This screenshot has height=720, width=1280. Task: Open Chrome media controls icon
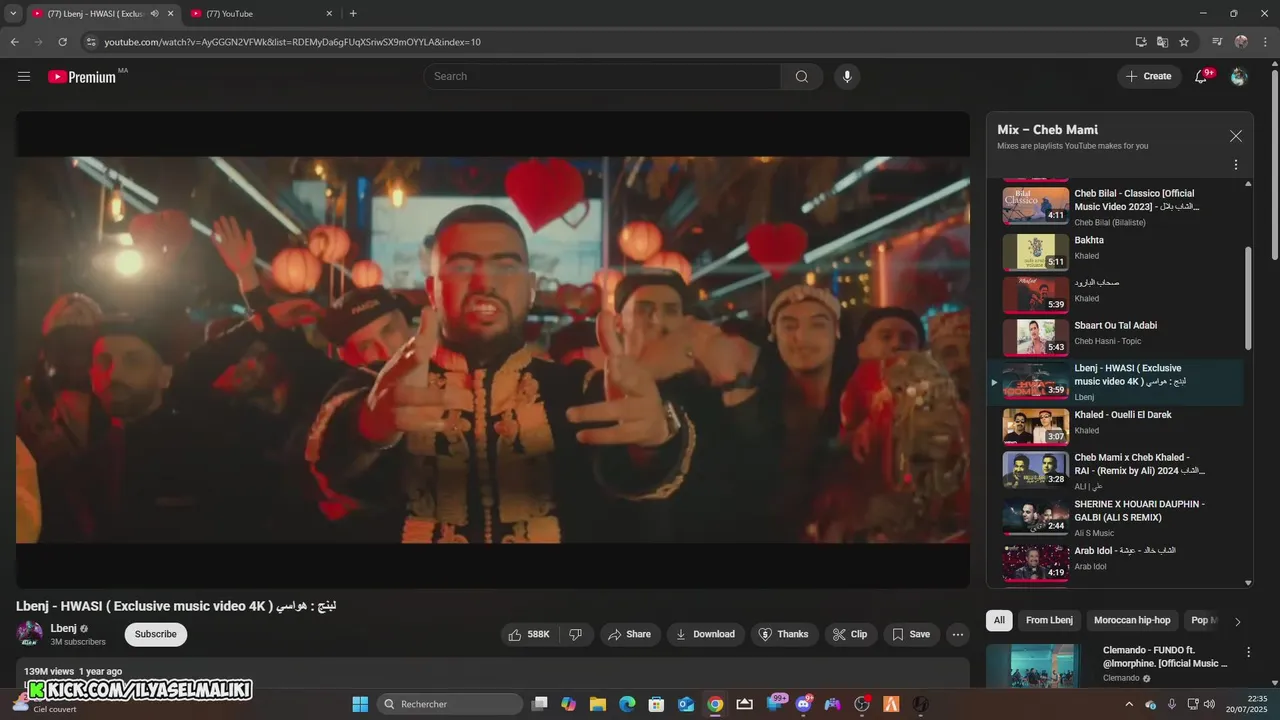coord(1217,42)
